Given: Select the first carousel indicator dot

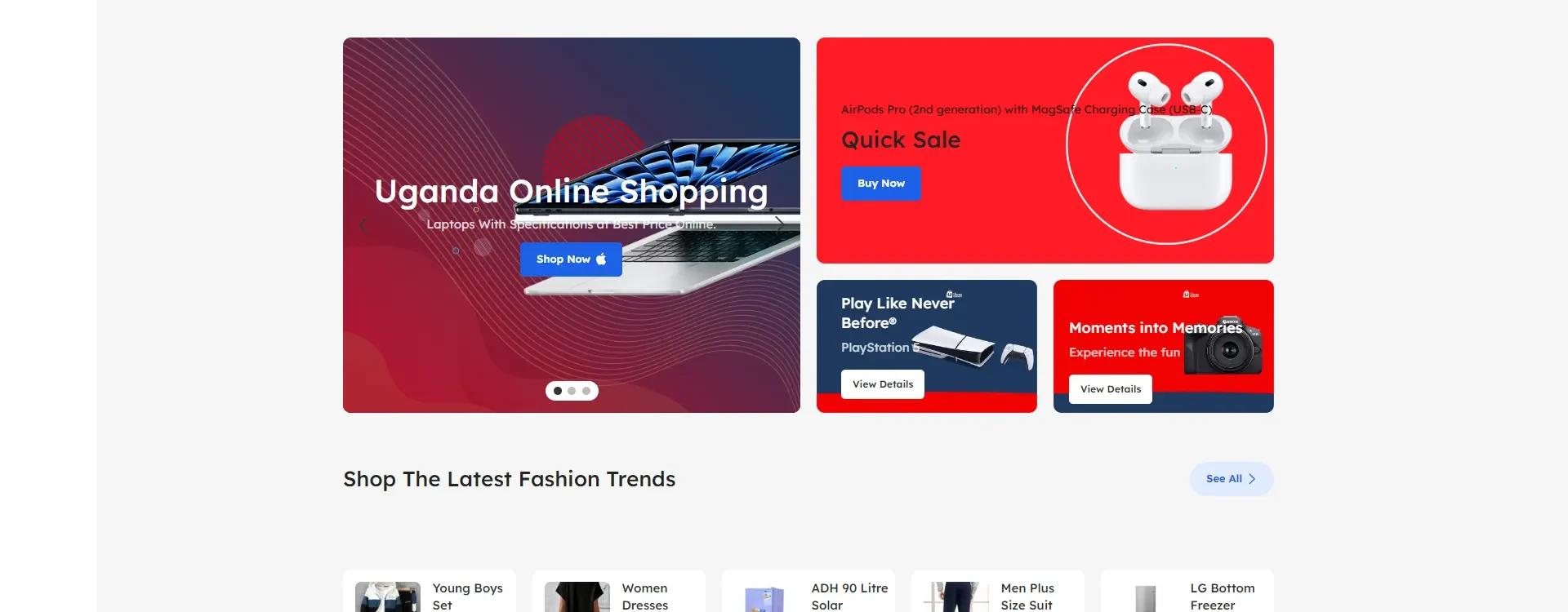Looking at the screenshot, I should (558, 391).
